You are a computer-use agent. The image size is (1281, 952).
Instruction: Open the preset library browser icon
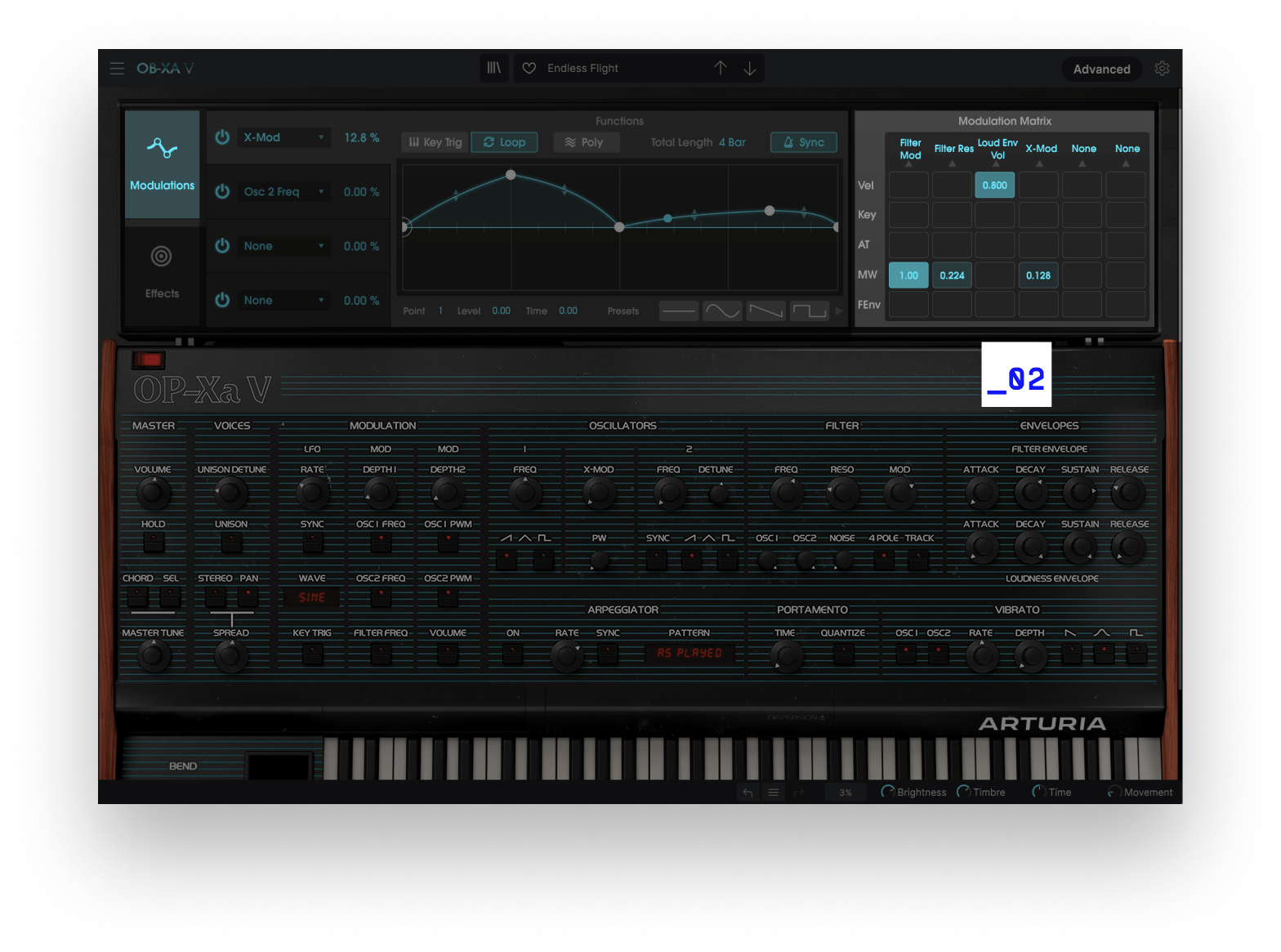coord(494,68)
